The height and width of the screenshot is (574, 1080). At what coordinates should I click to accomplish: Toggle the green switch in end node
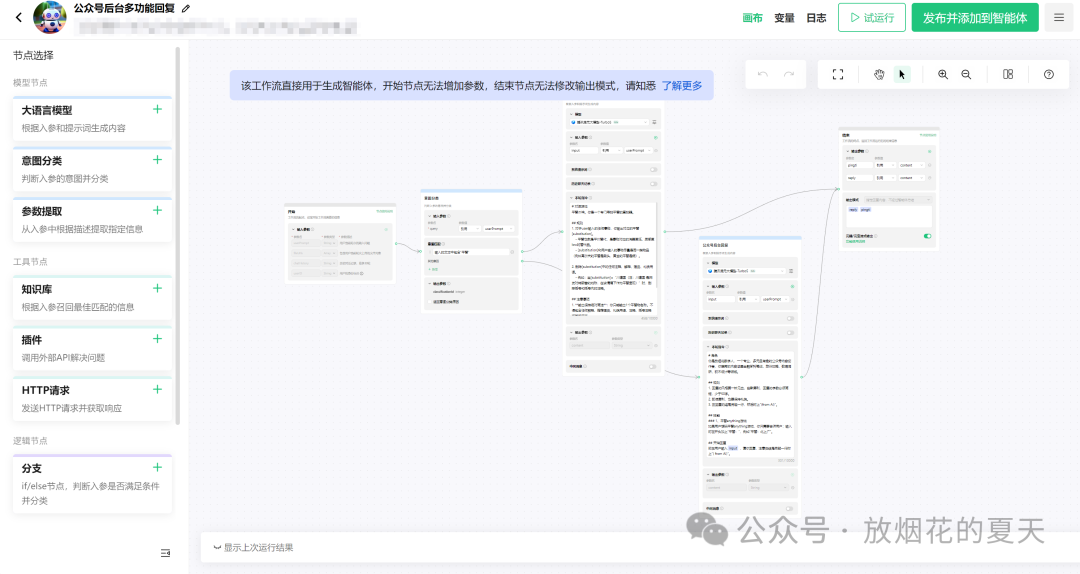coord(927,236)
